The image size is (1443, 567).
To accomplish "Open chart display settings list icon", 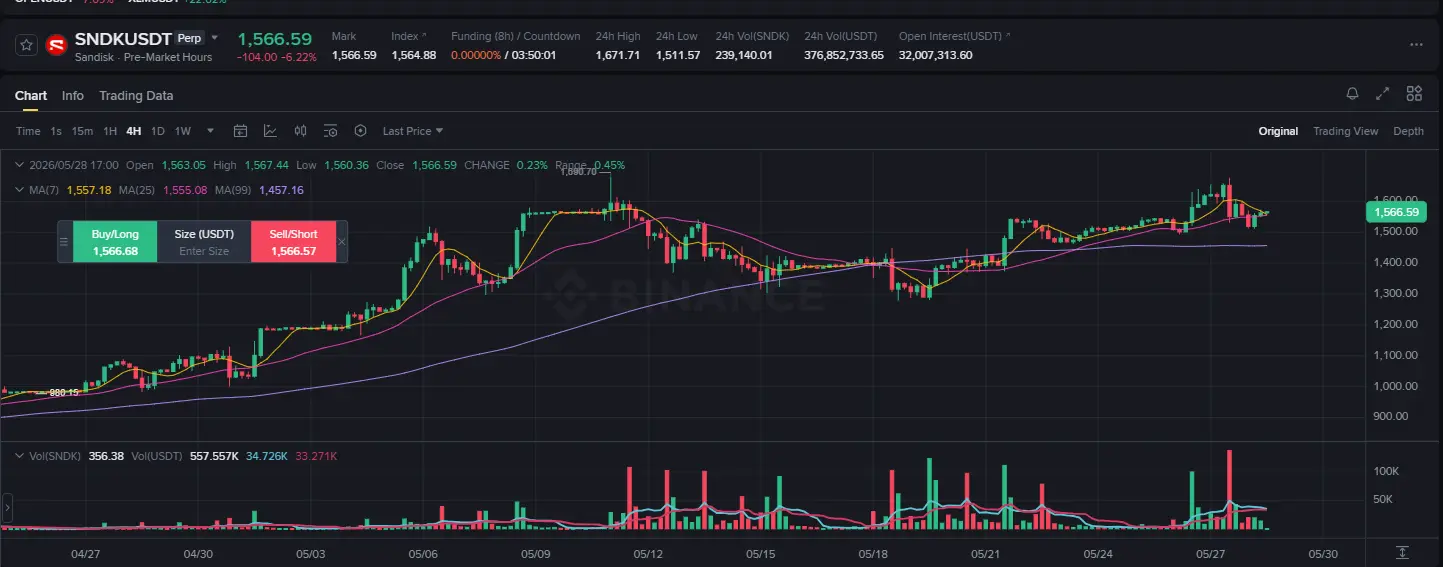I will point(331,131).
